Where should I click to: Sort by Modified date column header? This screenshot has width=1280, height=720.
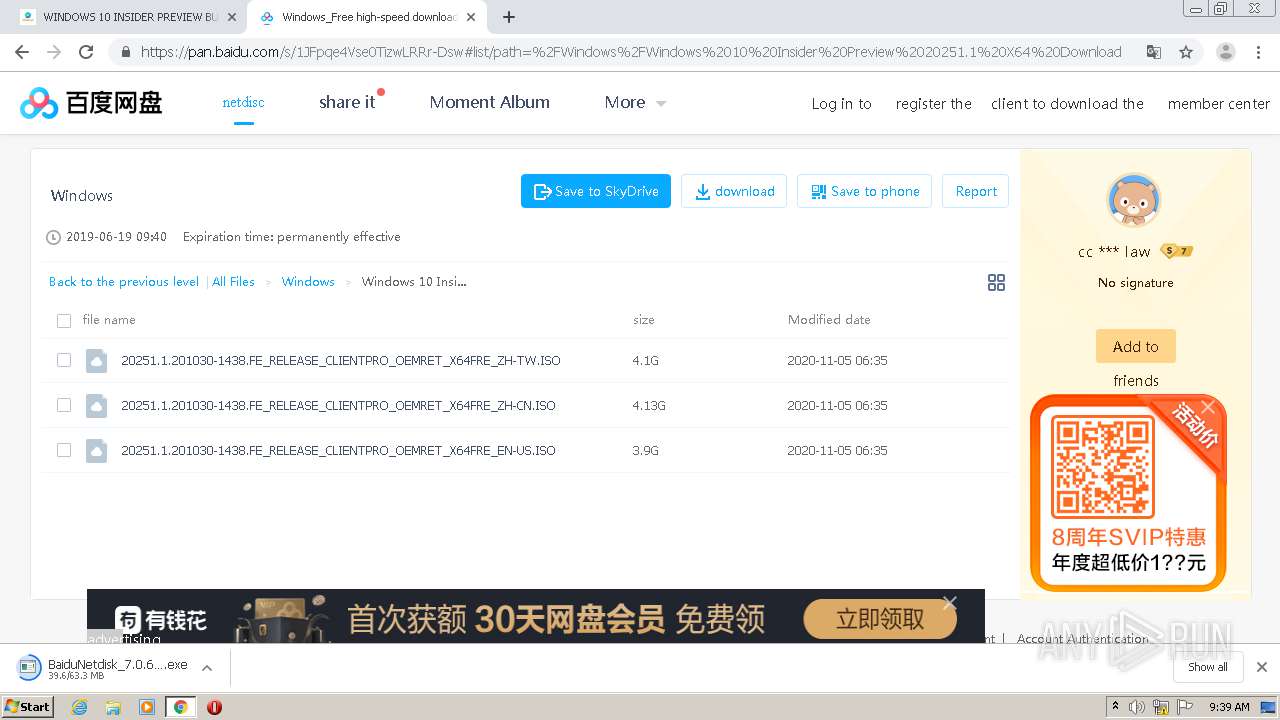coord(829,320)
